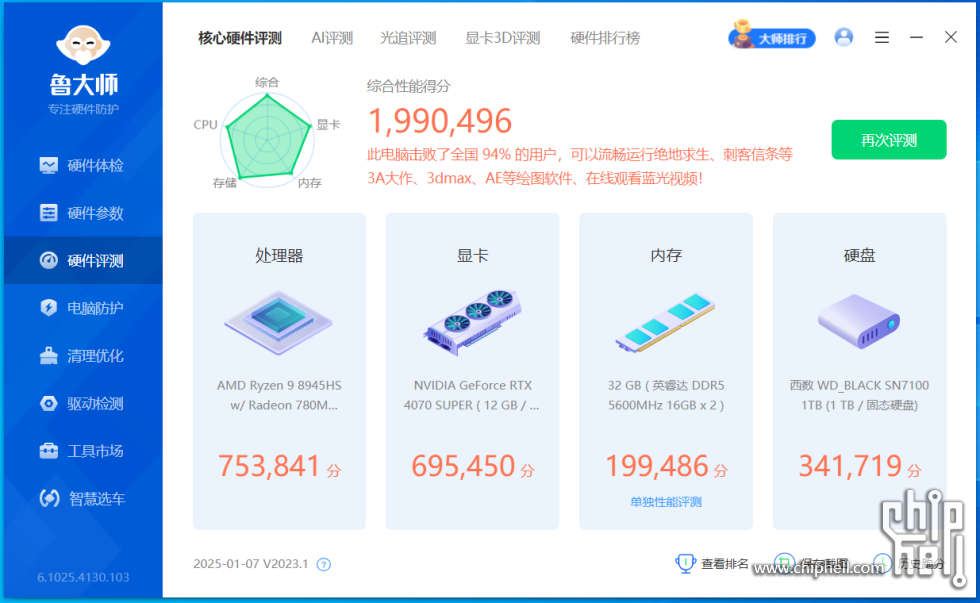Click the 处理器 card title

point(279,256)
